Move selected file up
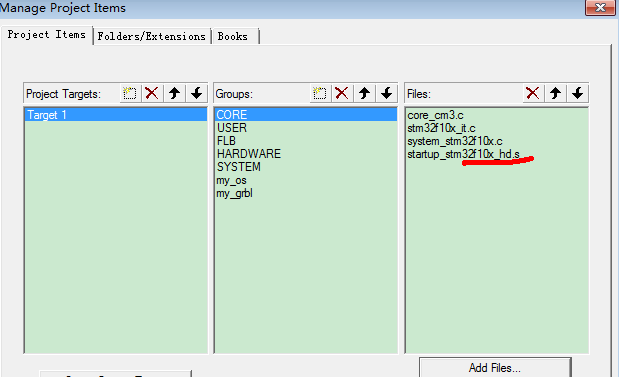 click(x=555, y=94)
